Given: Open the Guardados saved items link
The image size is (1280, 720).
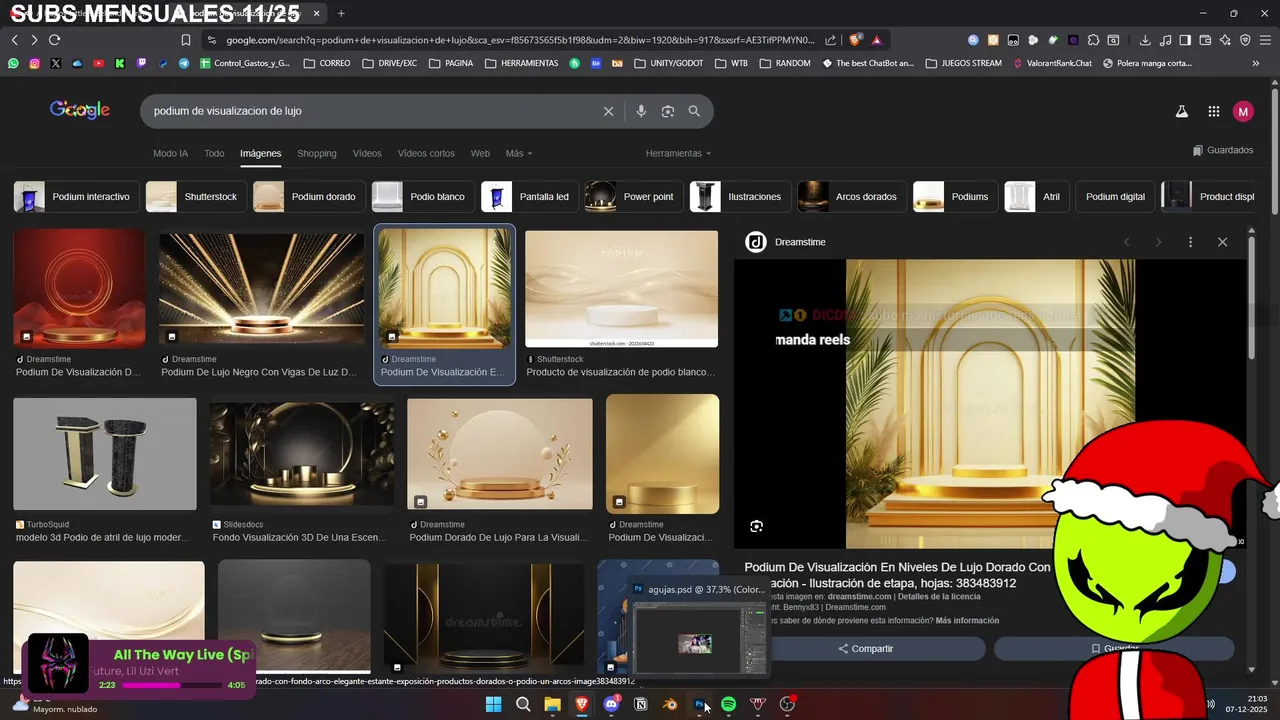Looking at the screenshot, I should click(x=1223, y=150).
